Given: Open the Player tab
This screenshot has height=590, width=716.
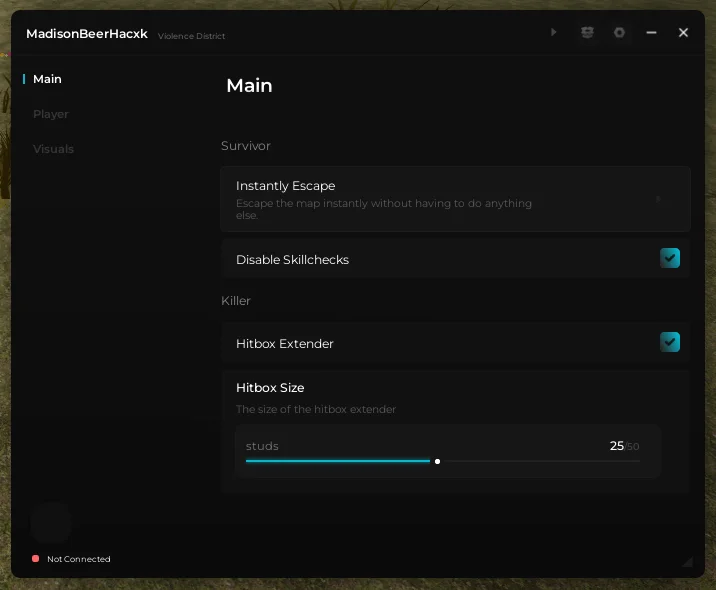Looking at the screenshot, I should tap(51, 114).
